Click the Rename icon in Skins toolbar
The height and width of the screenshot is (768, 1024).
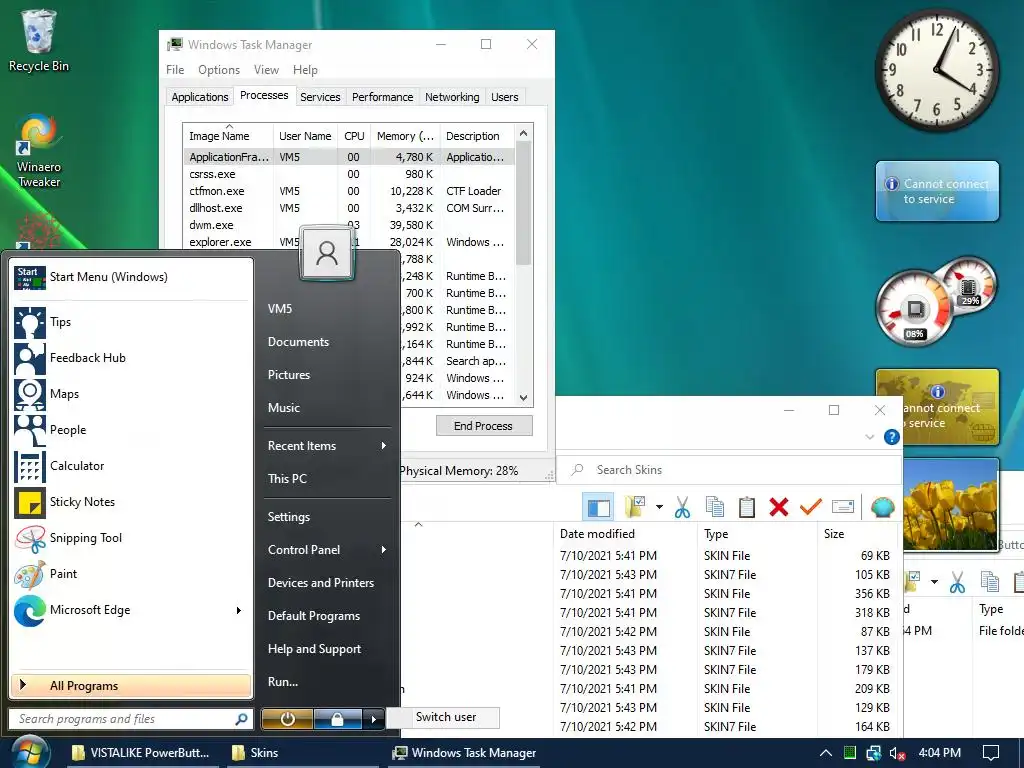pyautogui.click(x=843, y=507)
